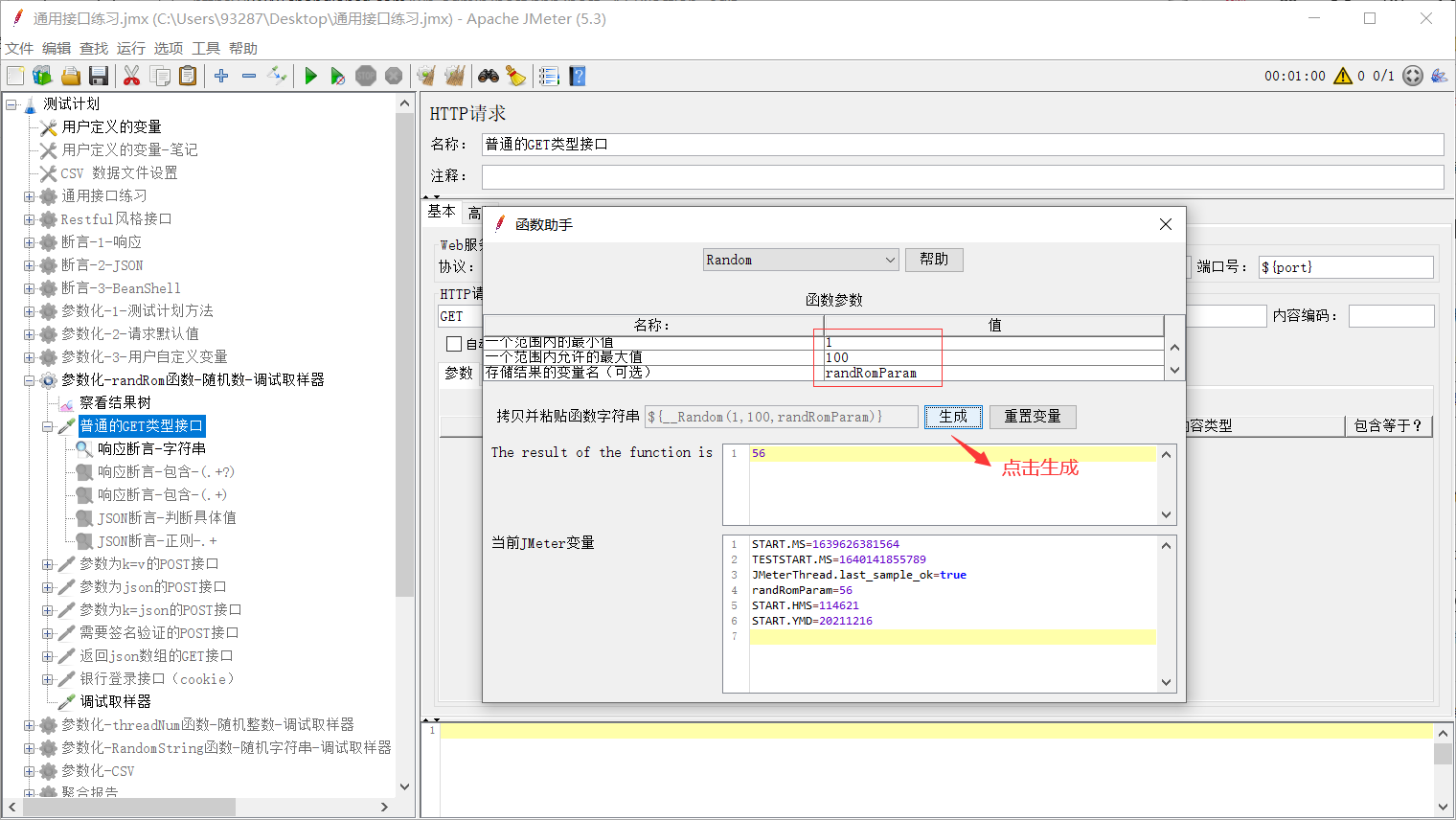
Task: Select 响应断言-字符串 in the tree
Action: click(151, 449)
